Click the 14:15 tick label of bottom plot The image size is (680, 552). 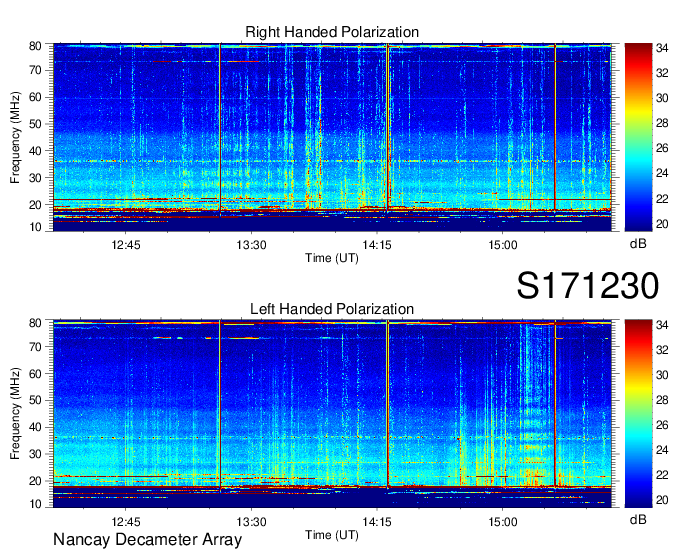pyautogui.click(x=377, y=522)
